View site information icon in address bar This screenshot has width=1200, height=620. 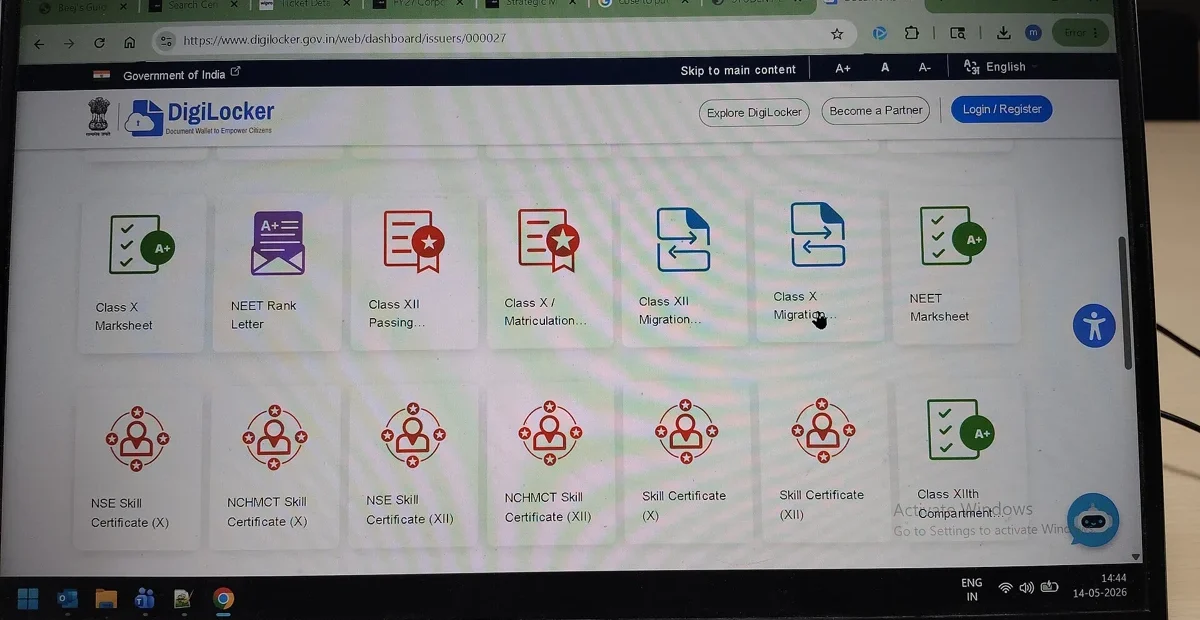(166, 41)
